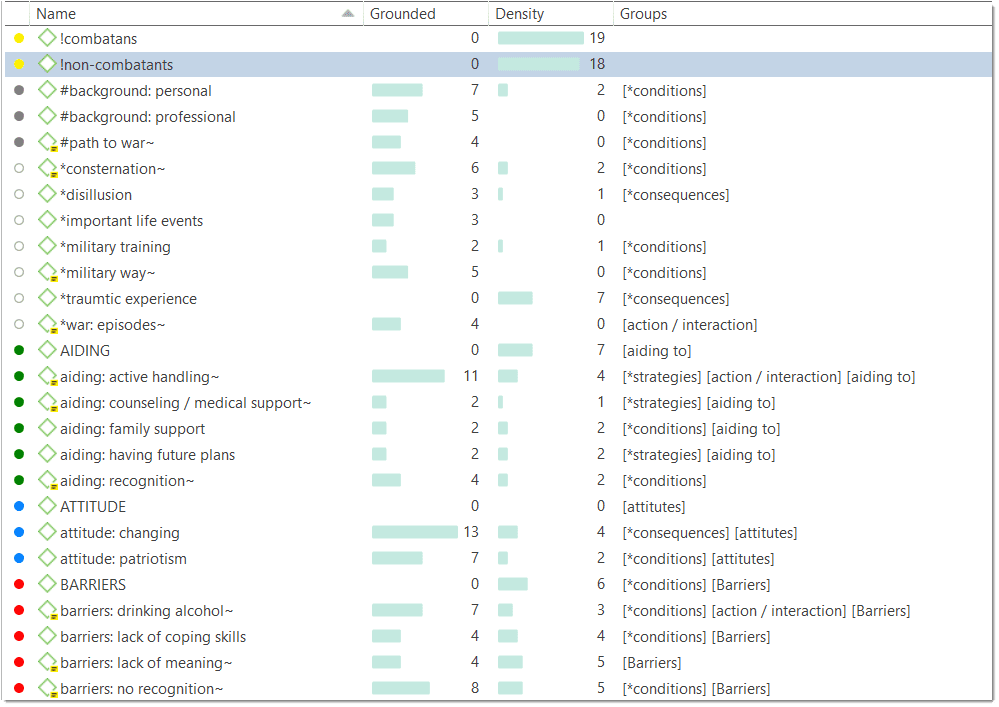Click the *military training code diamond

47,246
